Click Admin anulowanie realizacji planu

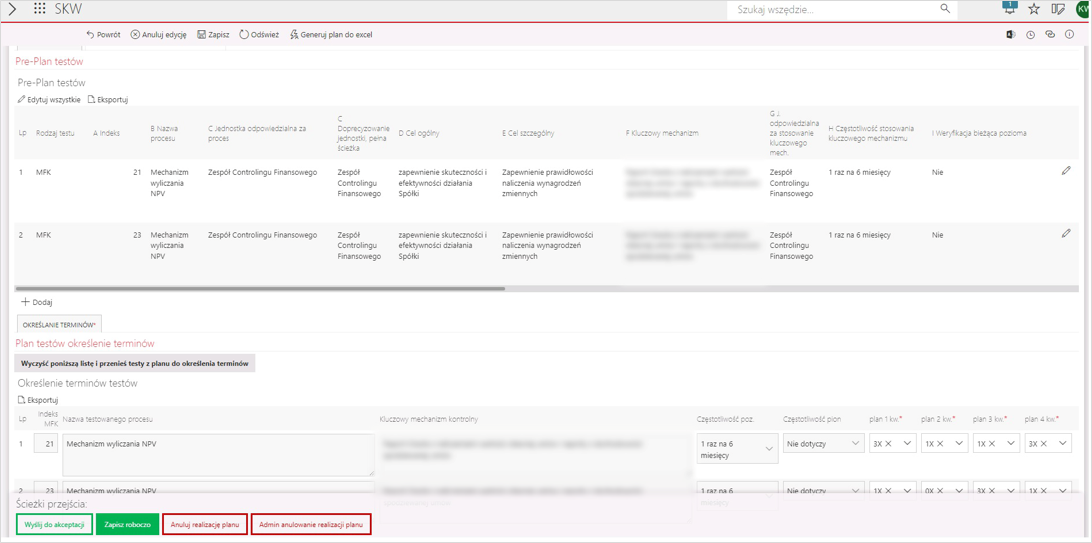point(311,524)
